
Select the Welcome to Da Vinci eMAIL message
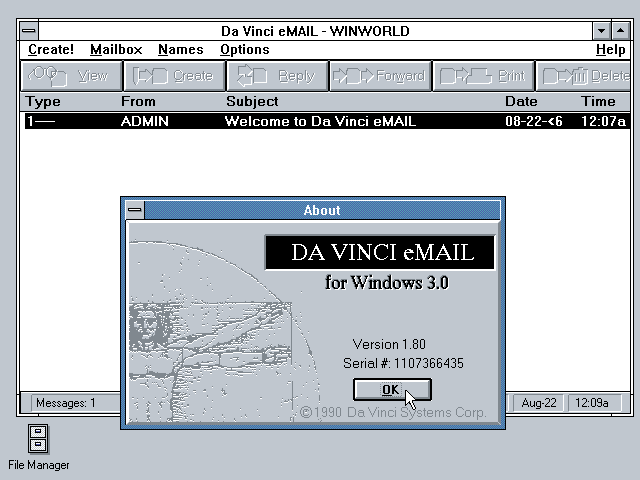pyautogui.click(x=325, y=121)
